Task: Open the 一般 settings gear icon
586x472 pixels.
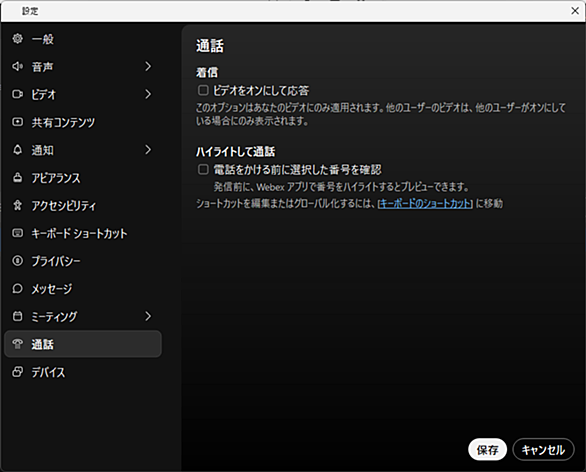Action: click(x=18, y=38)
